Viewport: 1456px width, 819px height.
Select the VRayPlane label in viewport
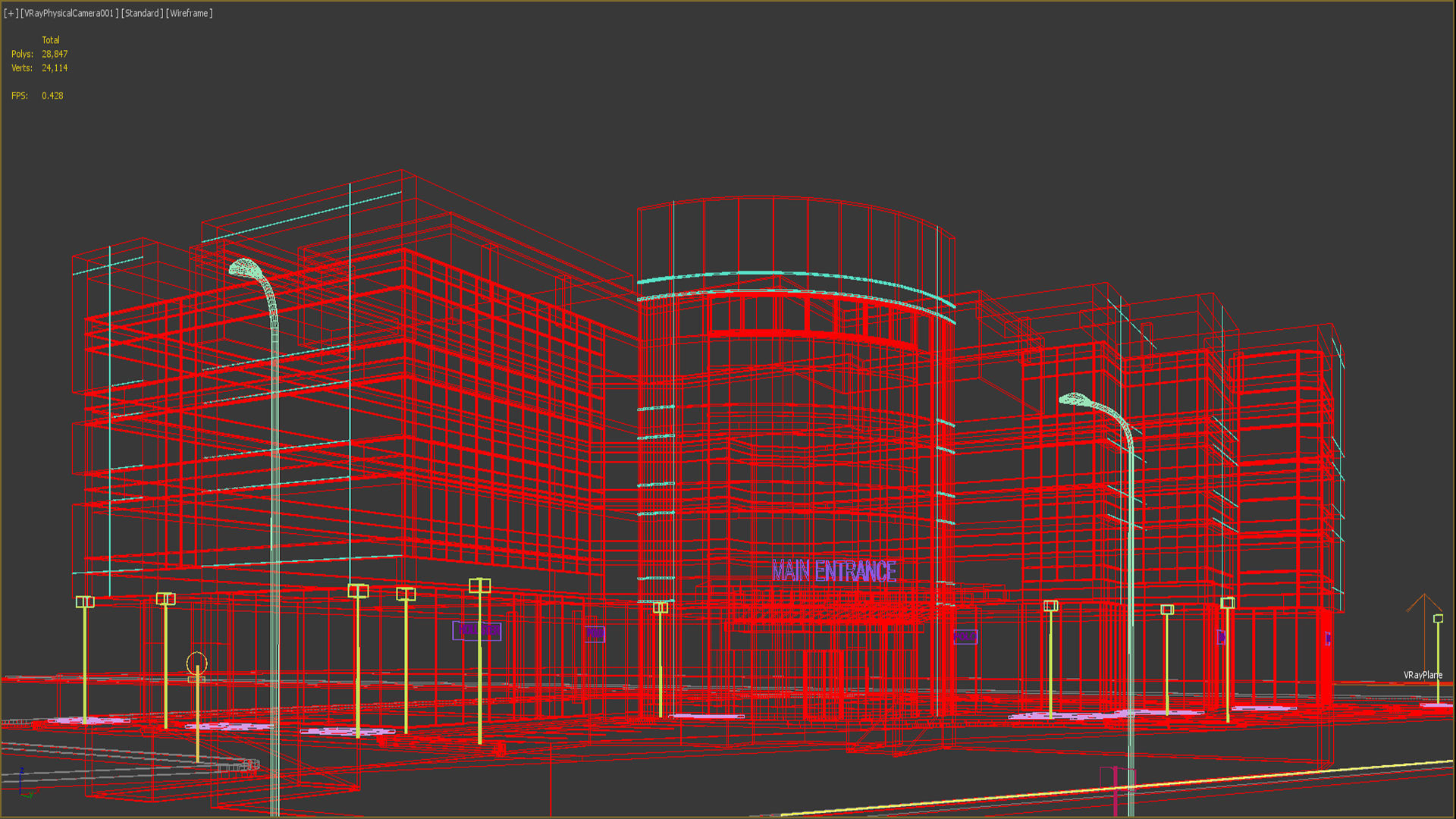[1423, 675]
